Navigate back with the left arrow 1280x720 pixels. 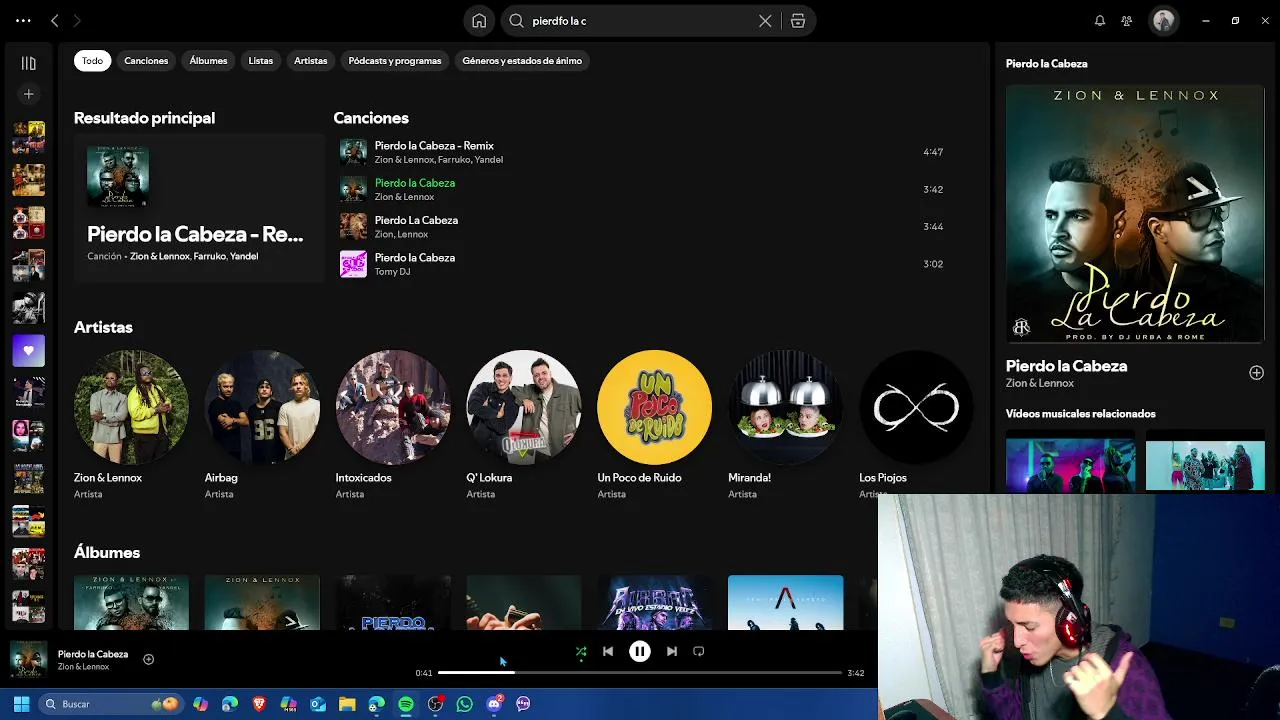coord(55,21)
